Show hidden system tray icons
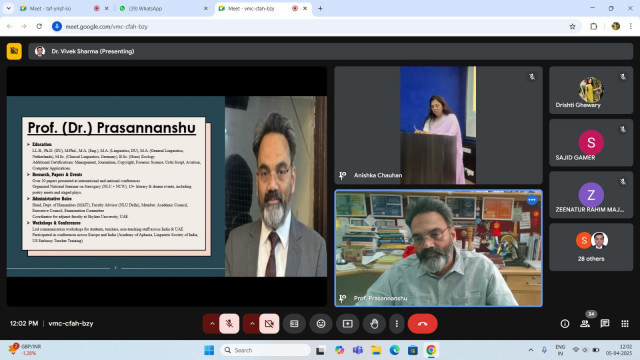Image resolution: width=640 pixels, height=360 pixels. [531, 350]
